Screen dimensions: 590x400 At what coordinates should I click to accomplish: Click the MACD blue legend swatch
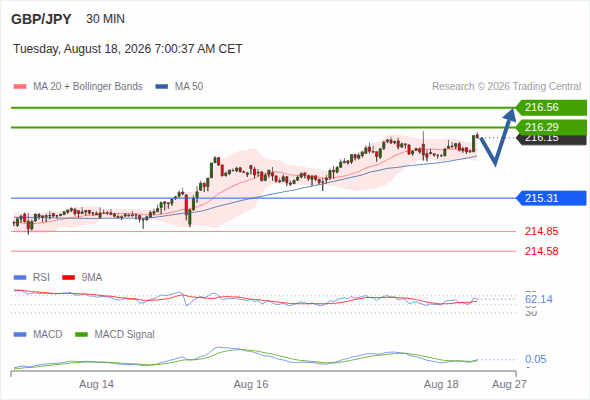click(x=20, y=335)
